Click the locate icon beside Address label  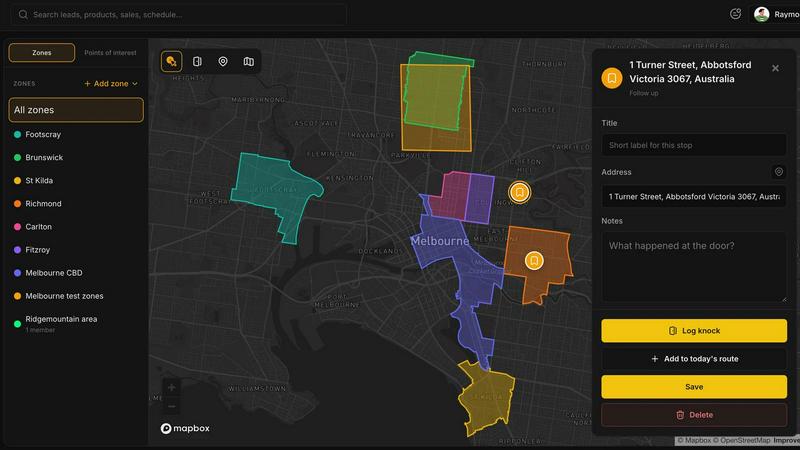click(779, 172)
